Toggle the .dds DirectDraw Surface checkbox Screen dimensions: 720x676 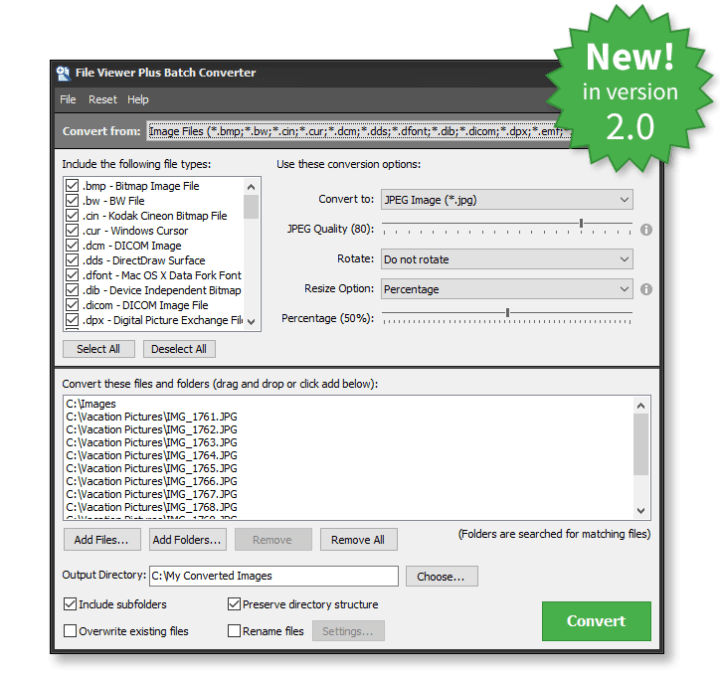(72, 260)
